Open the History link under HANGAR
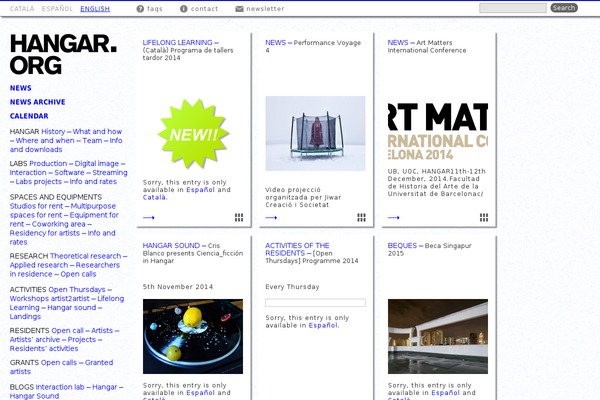This screenshot has width=600, height=400. click(x=53, y=131)
